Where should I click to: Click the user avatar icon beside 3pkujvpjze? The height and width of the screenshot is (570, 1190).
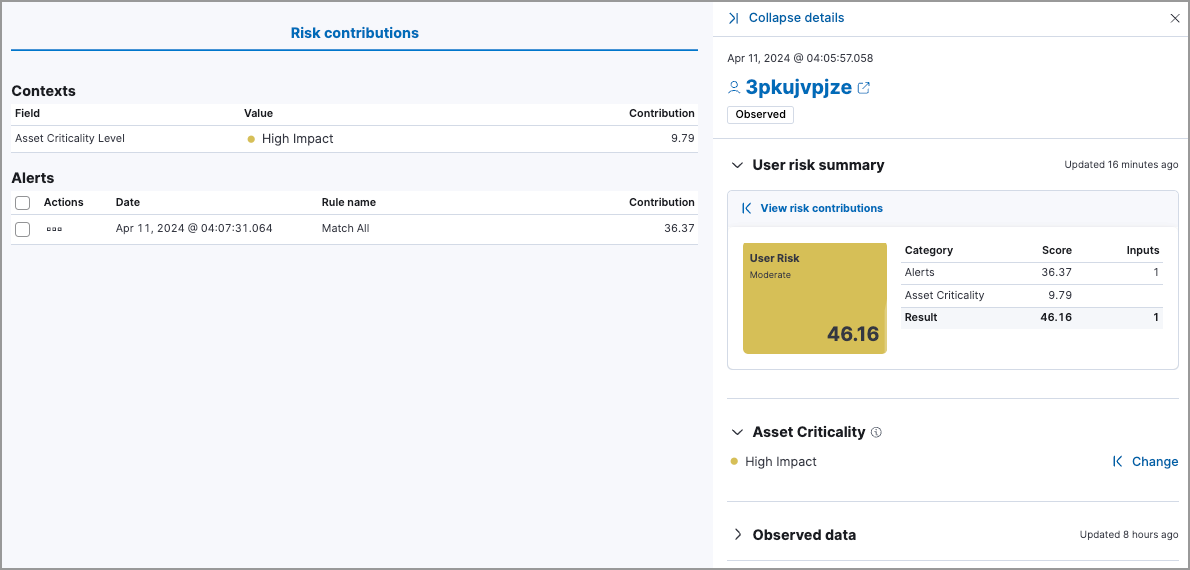tap(734, 88)
